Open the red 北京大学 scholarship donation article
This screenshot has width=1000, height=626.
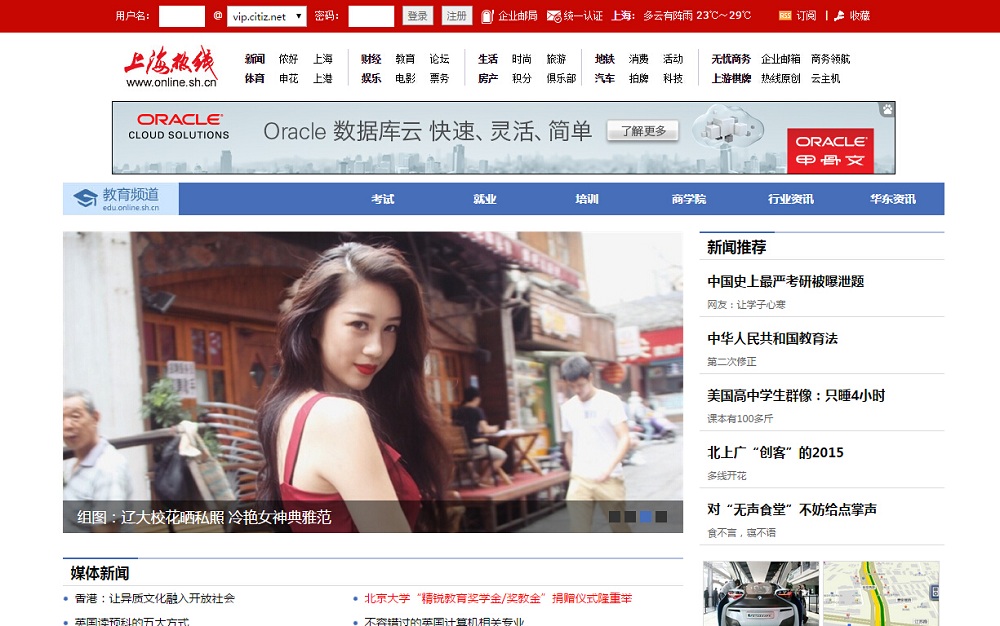tap(498, 599)
